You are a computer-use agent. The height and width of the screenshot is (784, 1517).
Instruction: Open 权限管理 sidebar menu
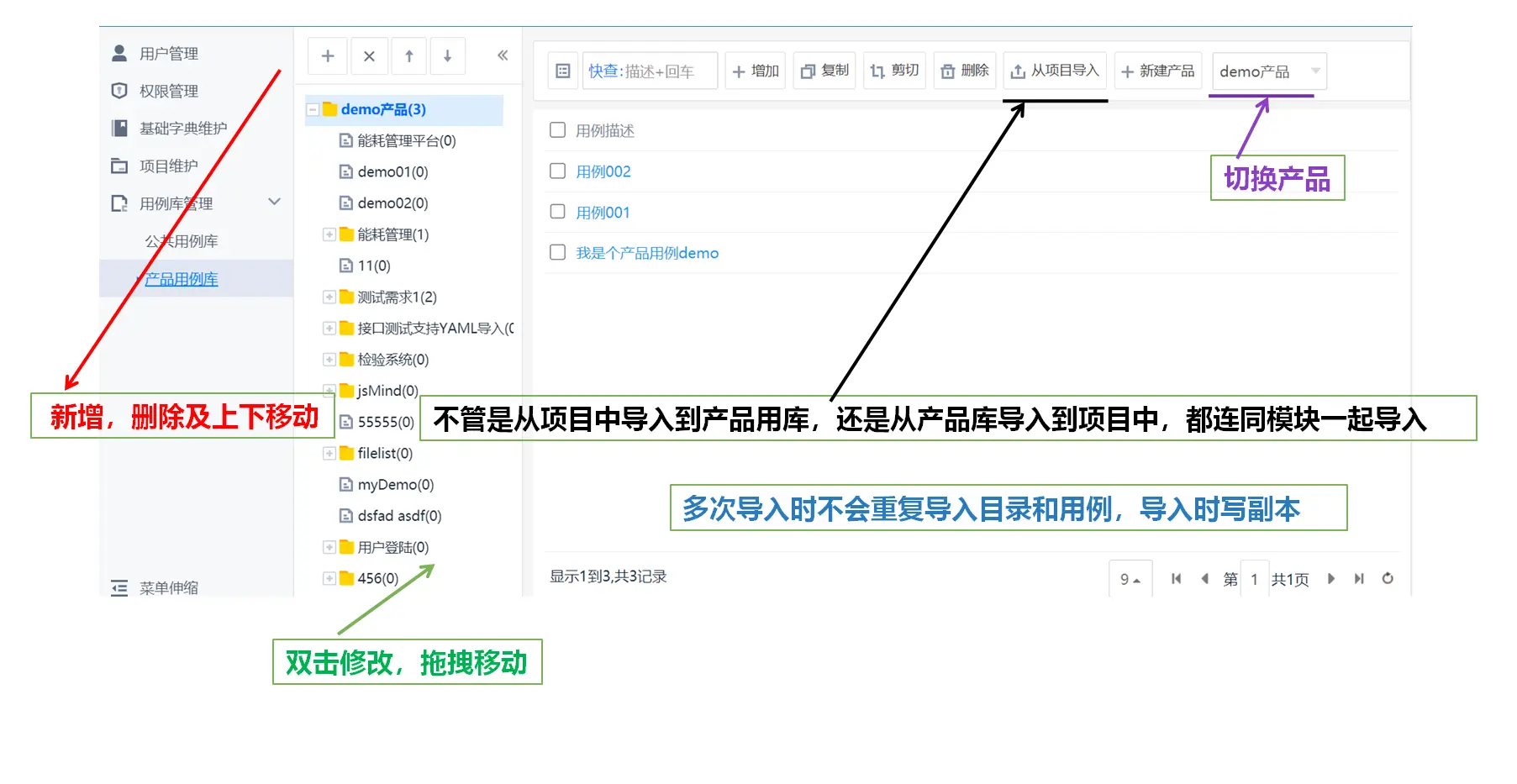pyautogui.click(x=168, y=91)
